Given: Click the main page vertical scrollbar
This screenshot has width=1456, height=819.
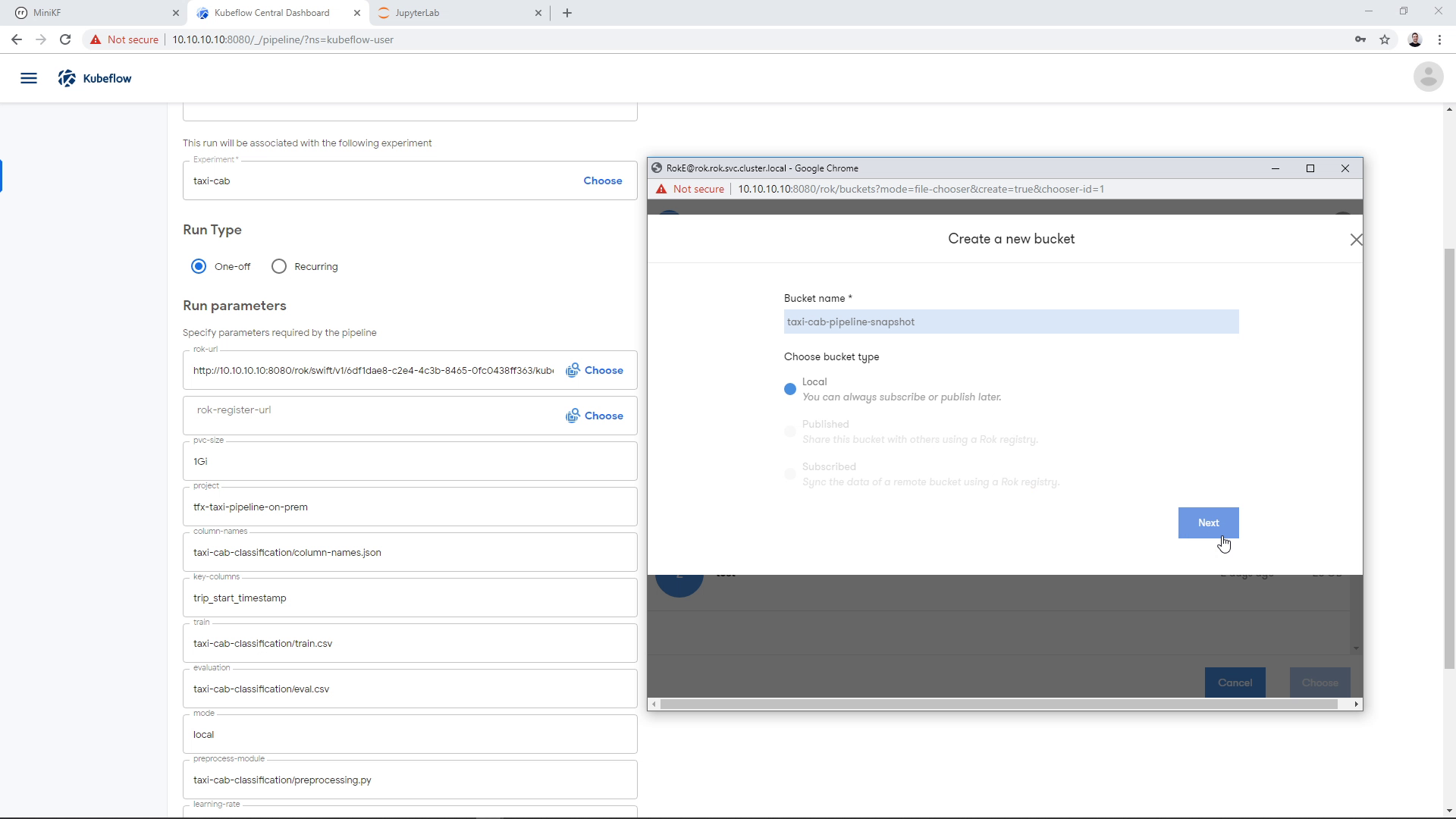Looking at the screenshot, I should [1449, 458].
